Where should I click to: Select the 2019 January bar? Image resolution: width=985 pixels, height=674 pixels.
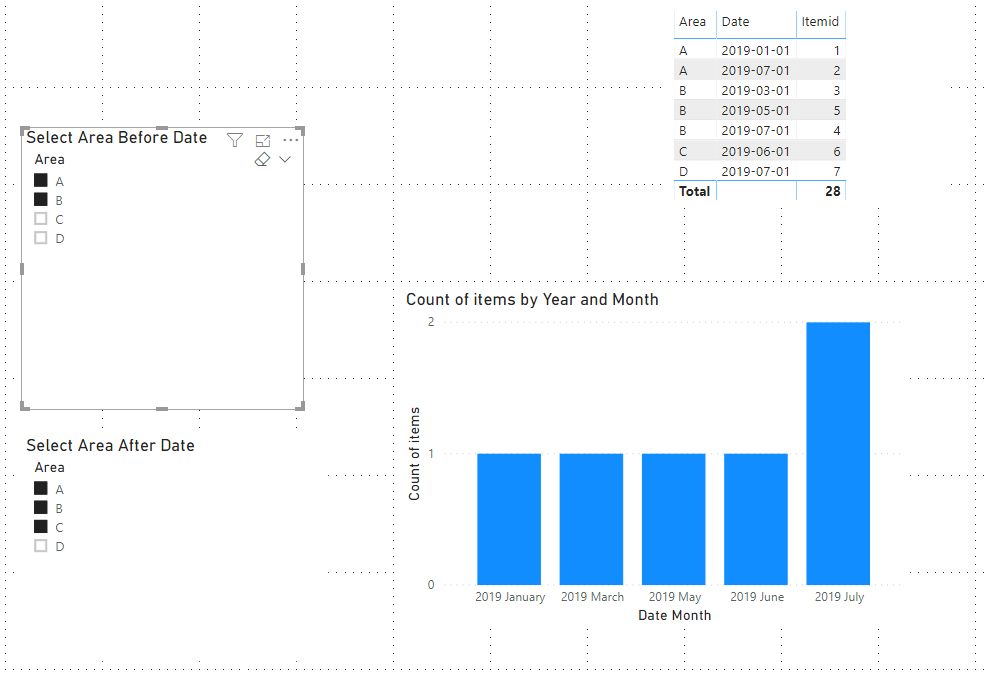click(x=509, y=519)
